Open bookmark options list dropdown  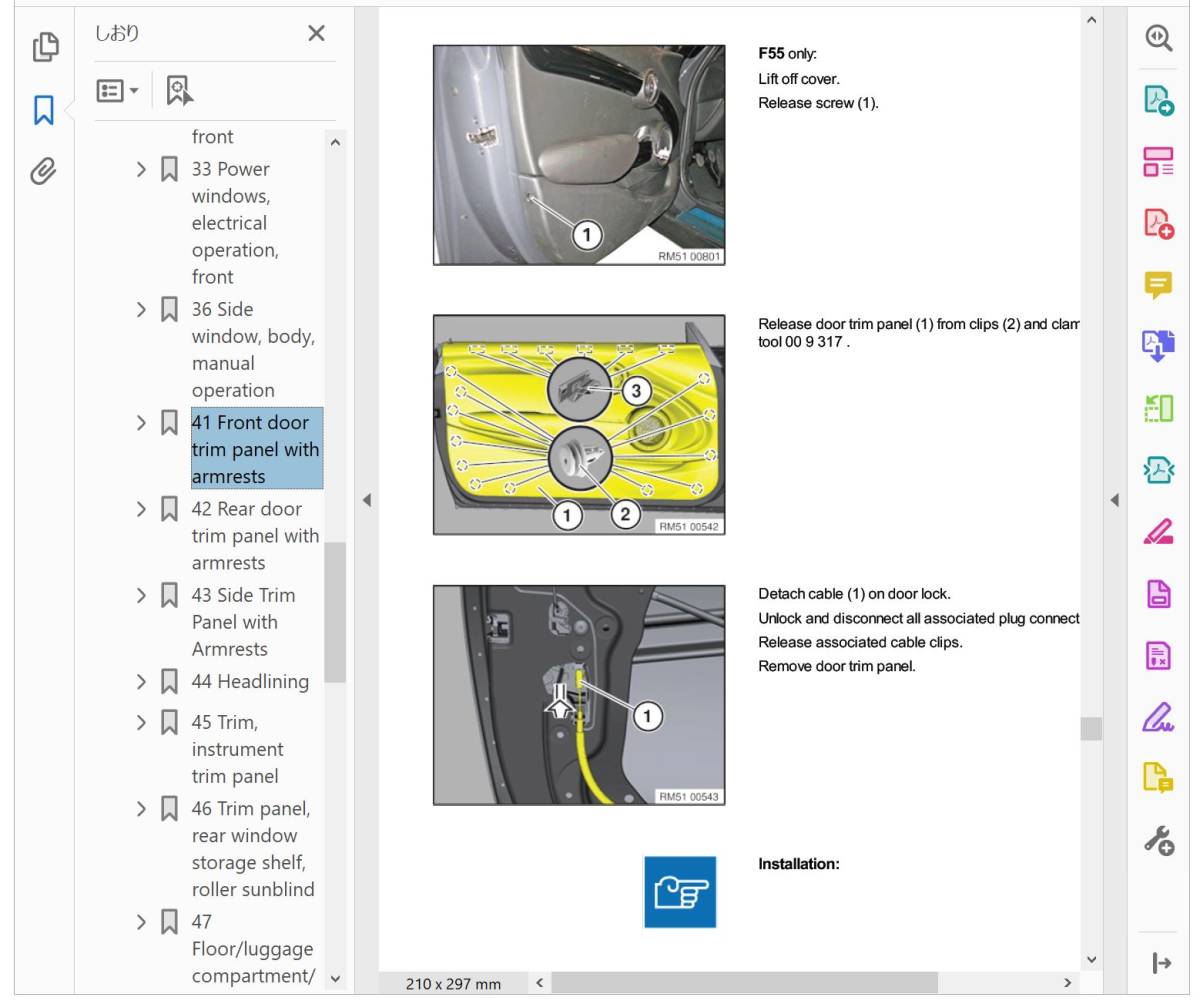pyautogui.click(x=117, y=91)
